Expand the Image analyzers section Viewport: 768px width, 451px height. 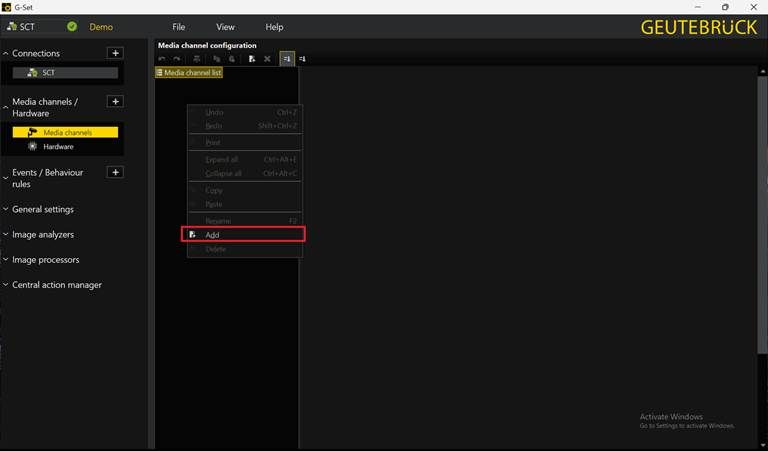5,235
